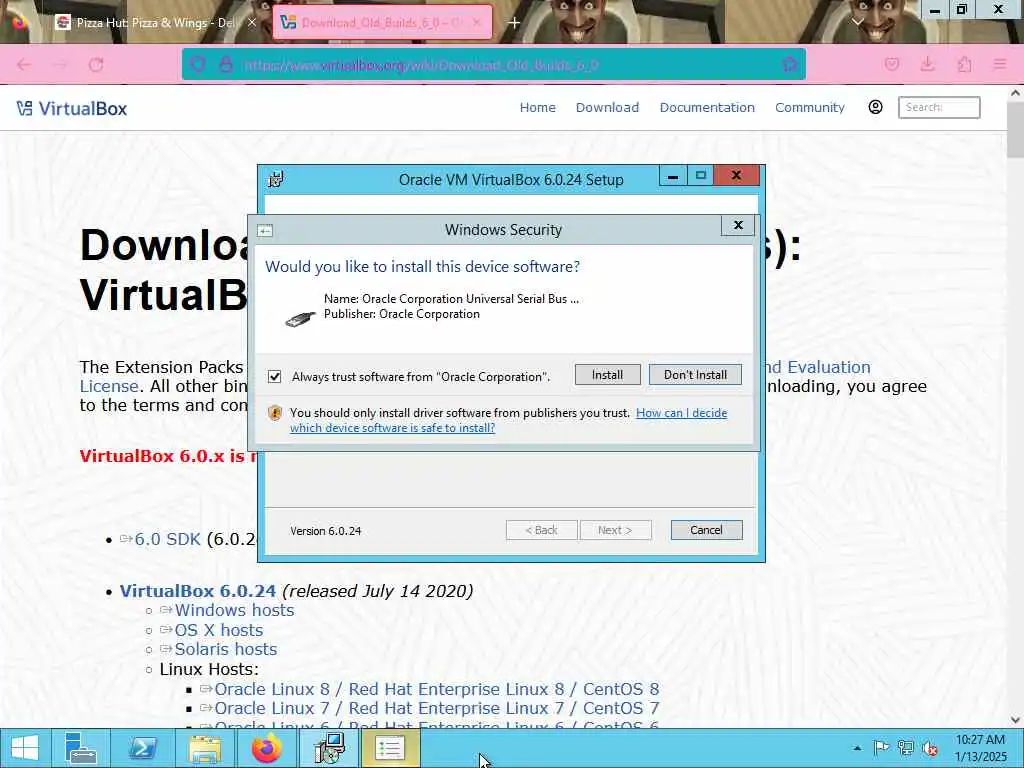
Task: Click the tracking protection shield icon
Action: (198, 65)
